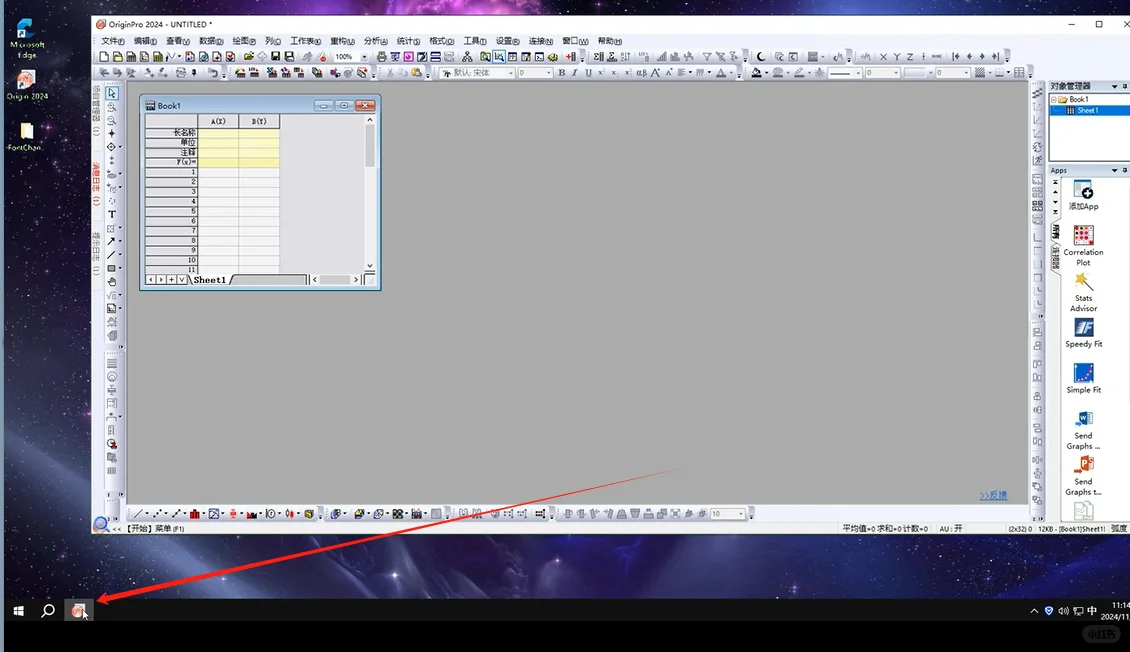This screenshot has width=1130, height=652.
Task: Open the 文件 (File) menu
Action: click(112, 41)
